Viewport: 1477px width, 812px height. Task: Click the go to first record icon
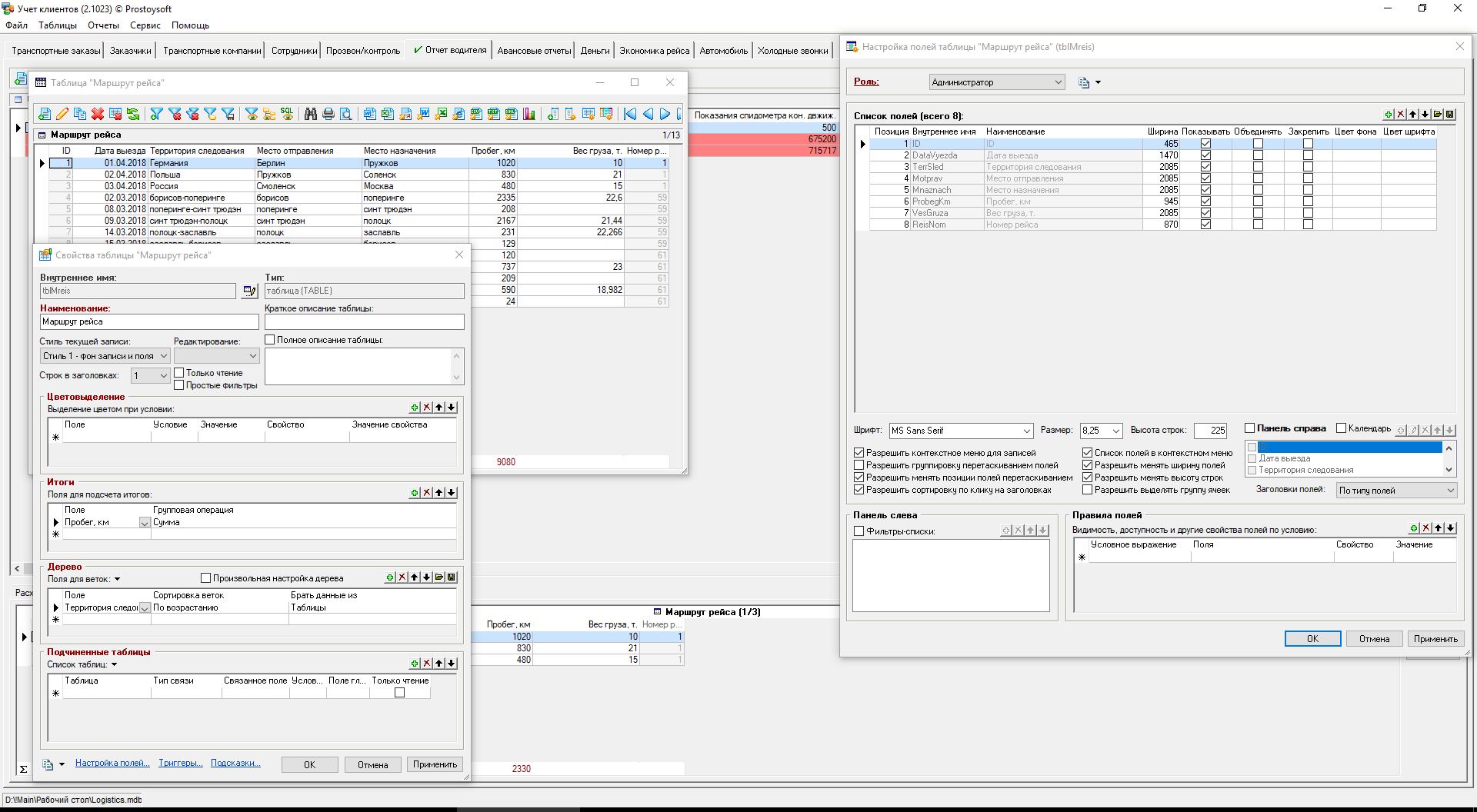point(630,114)
